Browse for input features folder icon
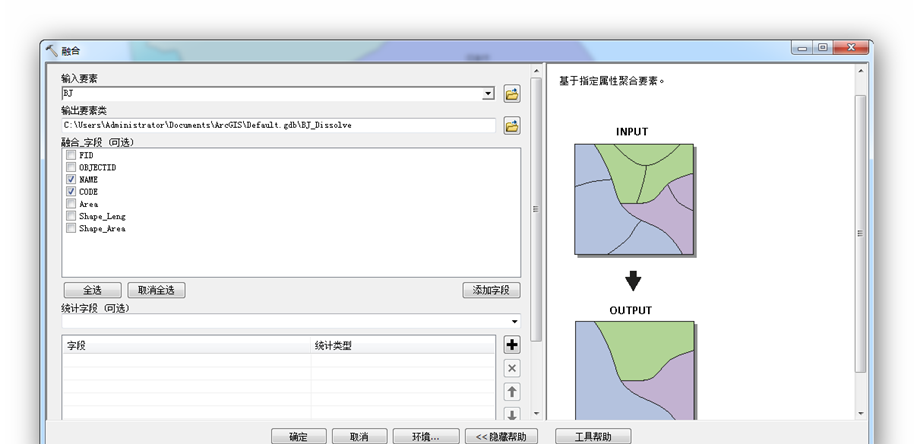Screen dimensions: 914x444 tap(512, 94)
